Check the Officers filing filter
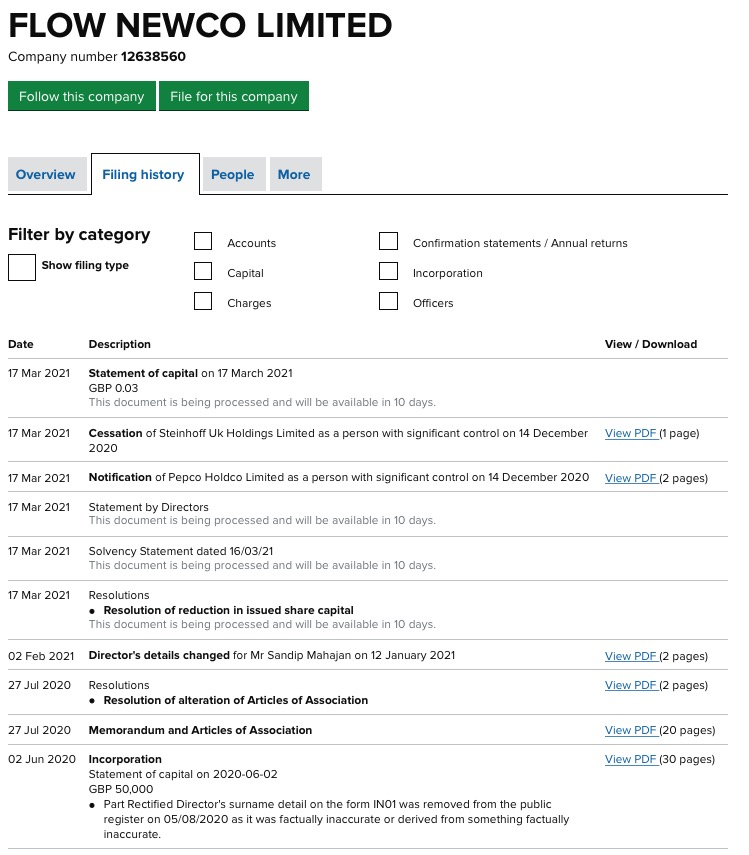Screen dimensions: 749x855 389,301
